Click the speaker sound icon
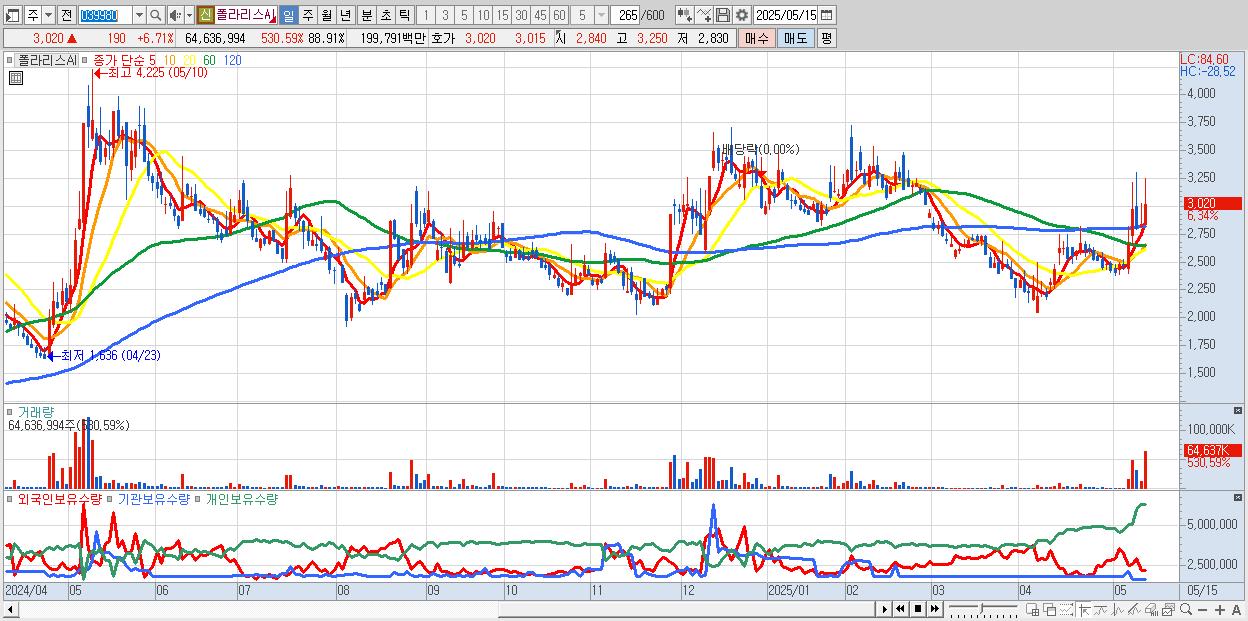Viewport: 1248px width, 621px height. (175, 15)
